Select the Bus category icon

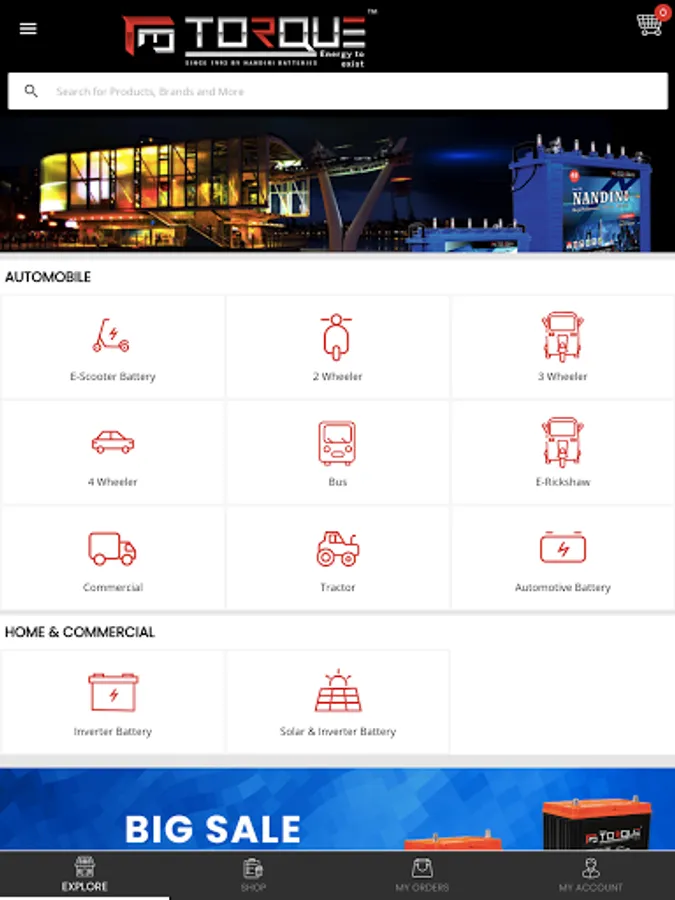[x=337, y=443]
